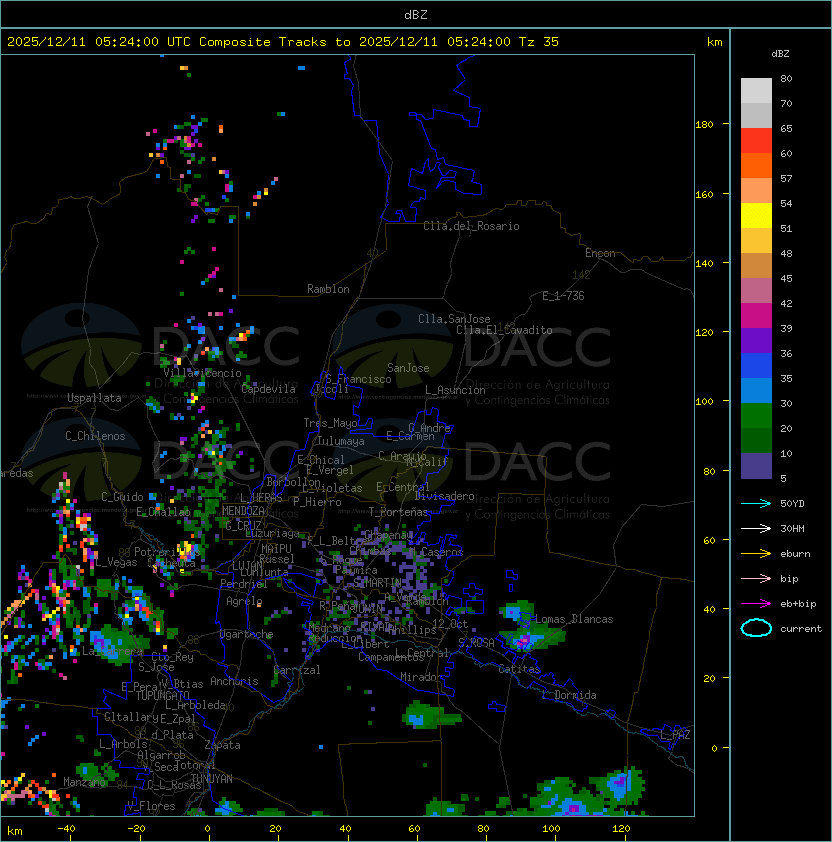Pick the magenta 39-42 dBZ legend swatch

(756, 316)
